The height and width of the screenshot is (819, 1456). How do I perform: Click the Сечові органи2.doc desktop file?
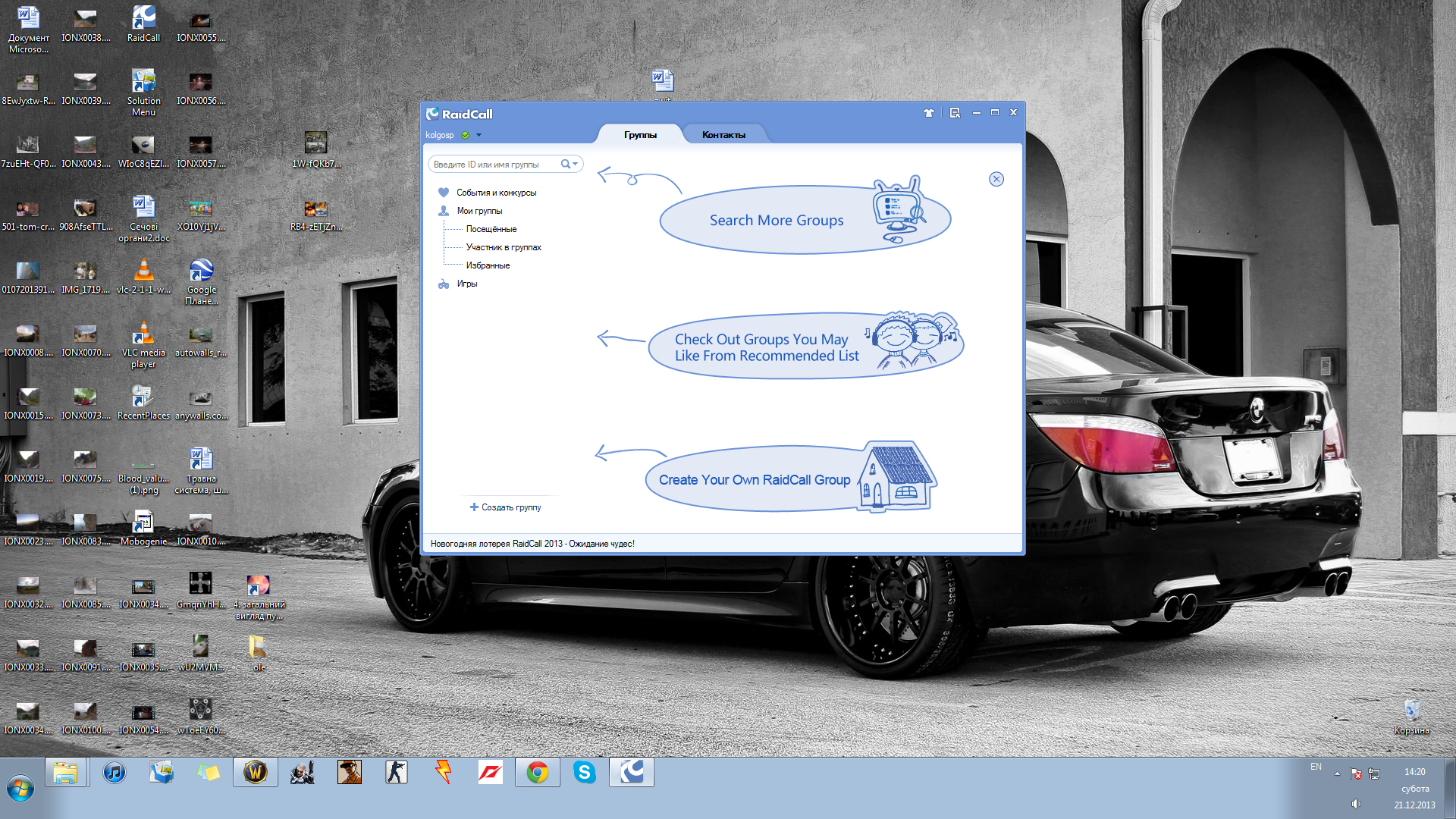point(143,218)
